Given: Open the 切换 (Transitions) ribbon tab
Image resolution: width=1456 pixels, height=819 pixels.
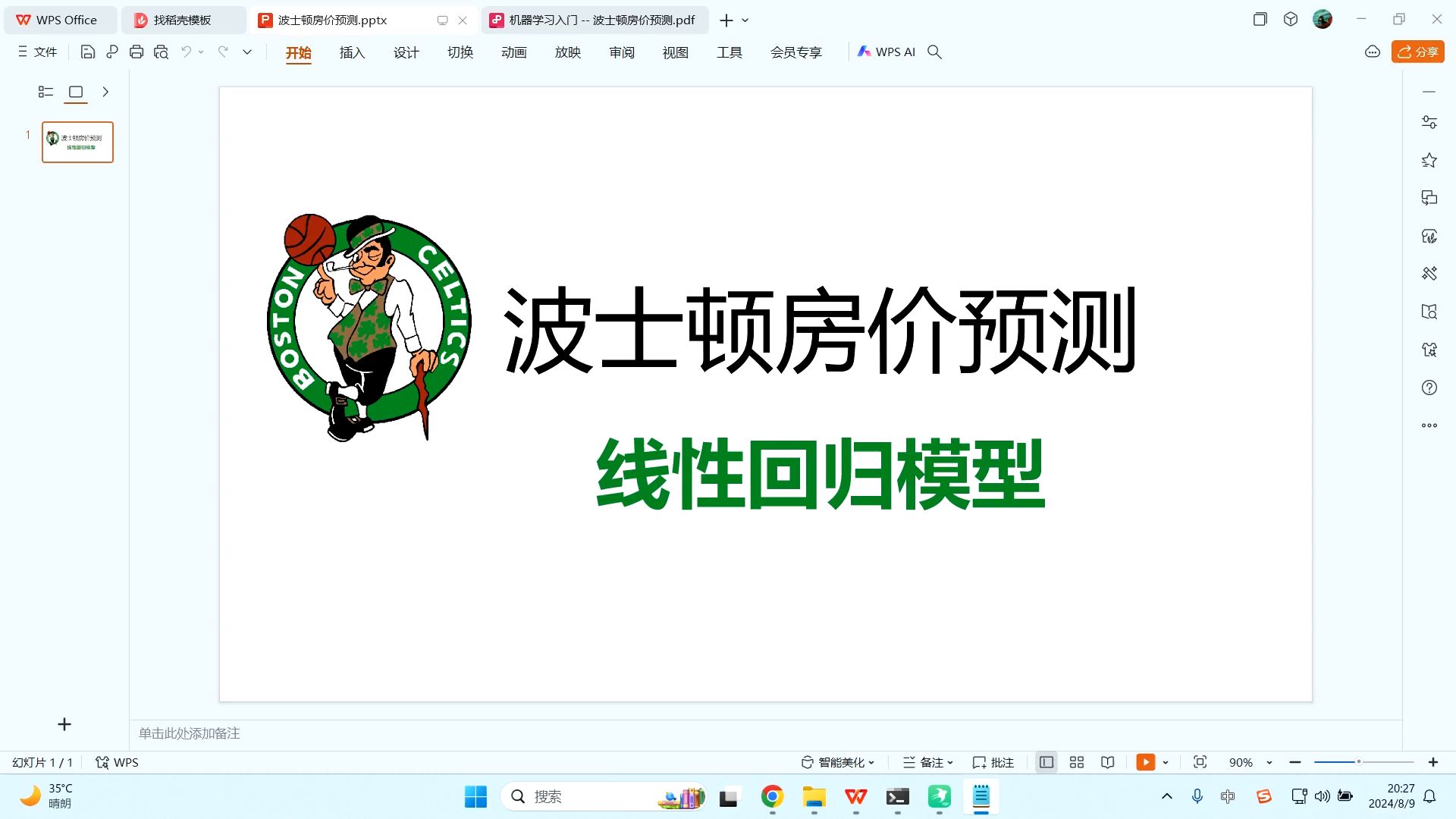Looking at the screenshot, I should click(x=460, y=52).
